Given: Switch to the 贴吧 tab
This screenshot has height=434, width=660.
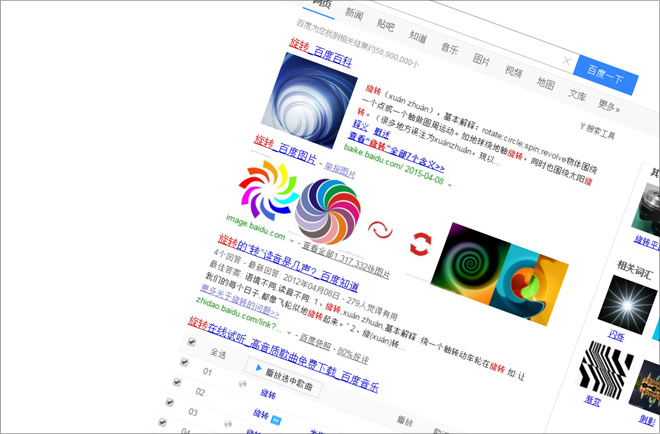Looking at the screenshot, I should (386, 25).
